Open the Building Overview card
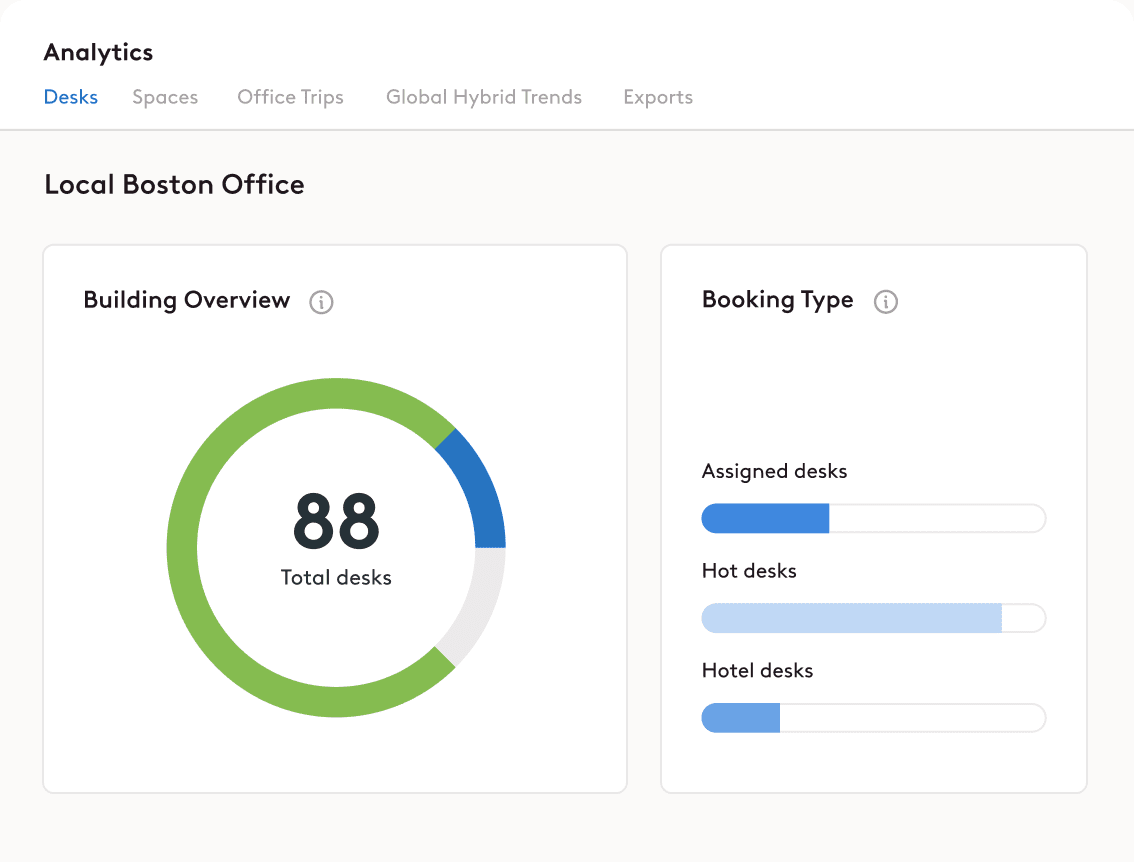This screenshot has width=1134, height=862. tap(187, 299)
